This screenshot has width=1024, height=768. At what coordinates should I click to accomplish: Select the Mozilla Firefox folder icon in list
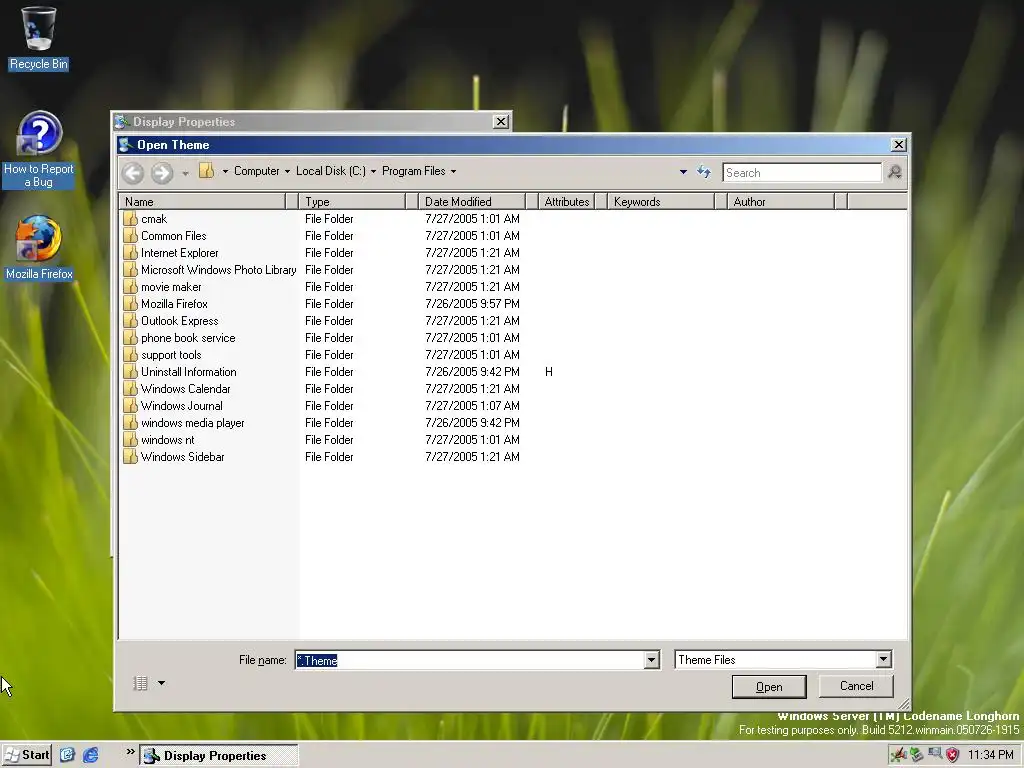point(131,304)
